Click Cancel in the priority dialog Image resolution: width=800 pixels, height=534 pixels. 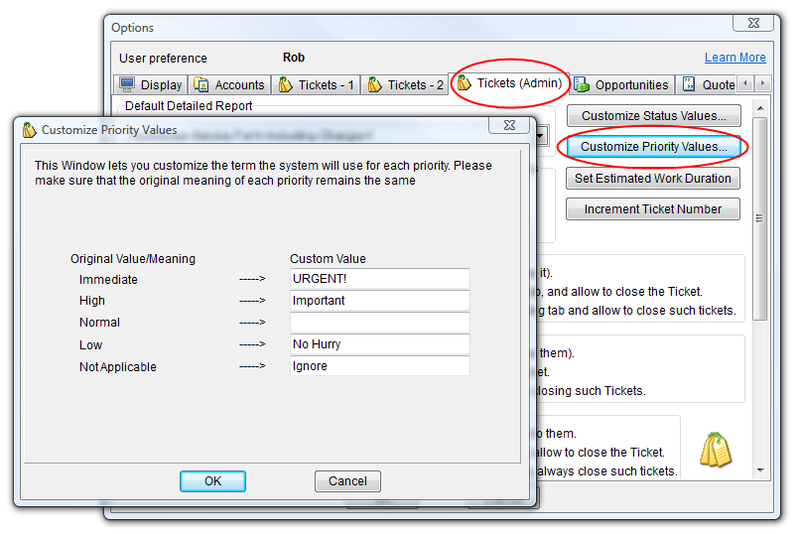tap(347, 481)
